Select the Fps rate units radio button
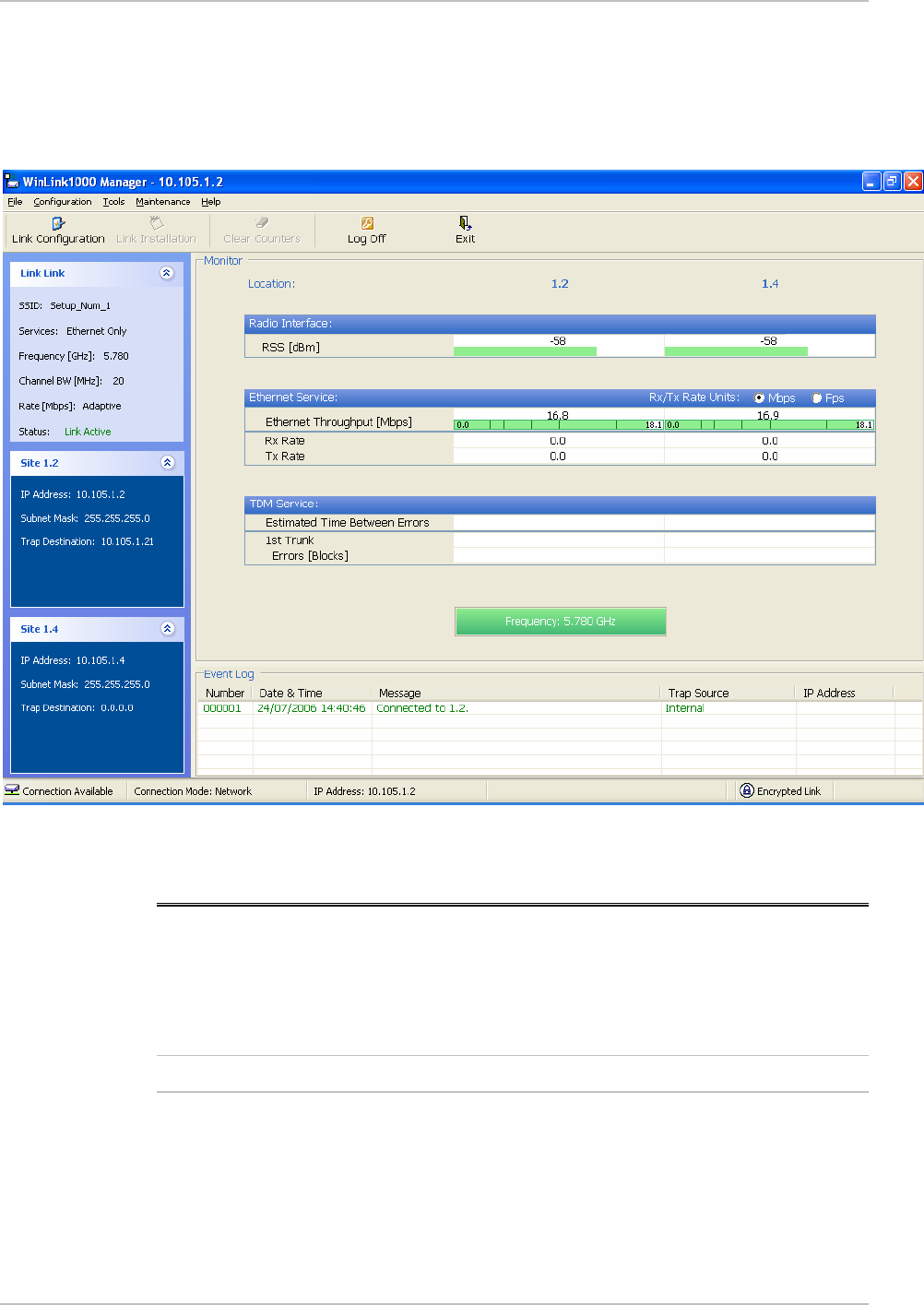 coord(816,398)
